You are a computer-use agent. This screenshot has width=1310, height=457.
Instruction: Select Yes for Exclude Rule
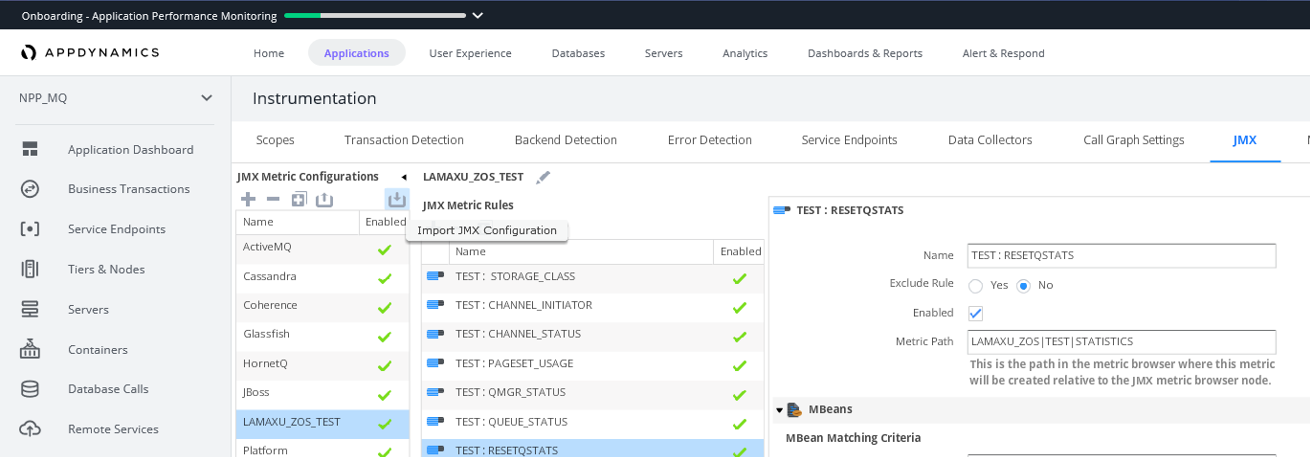tap(975, 286)
